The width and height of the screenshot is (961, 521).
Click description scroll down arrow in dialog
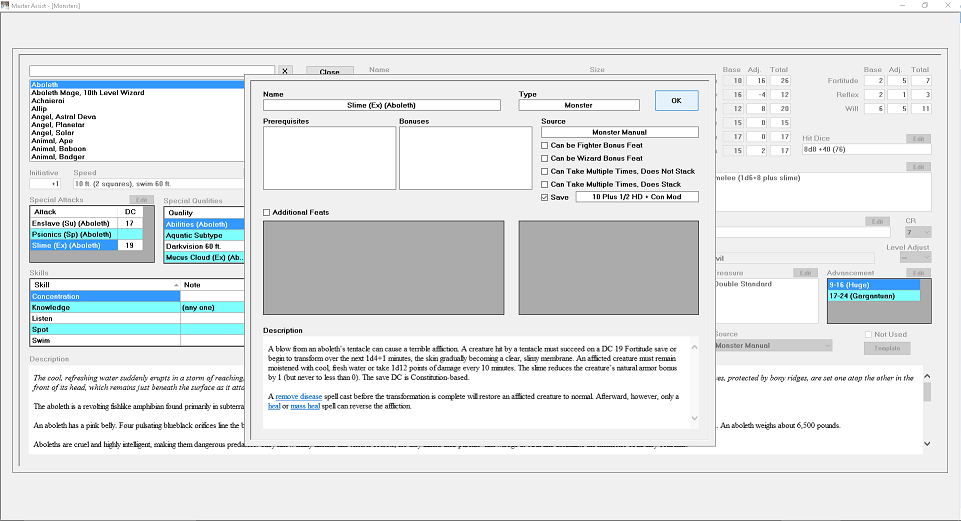694,418
